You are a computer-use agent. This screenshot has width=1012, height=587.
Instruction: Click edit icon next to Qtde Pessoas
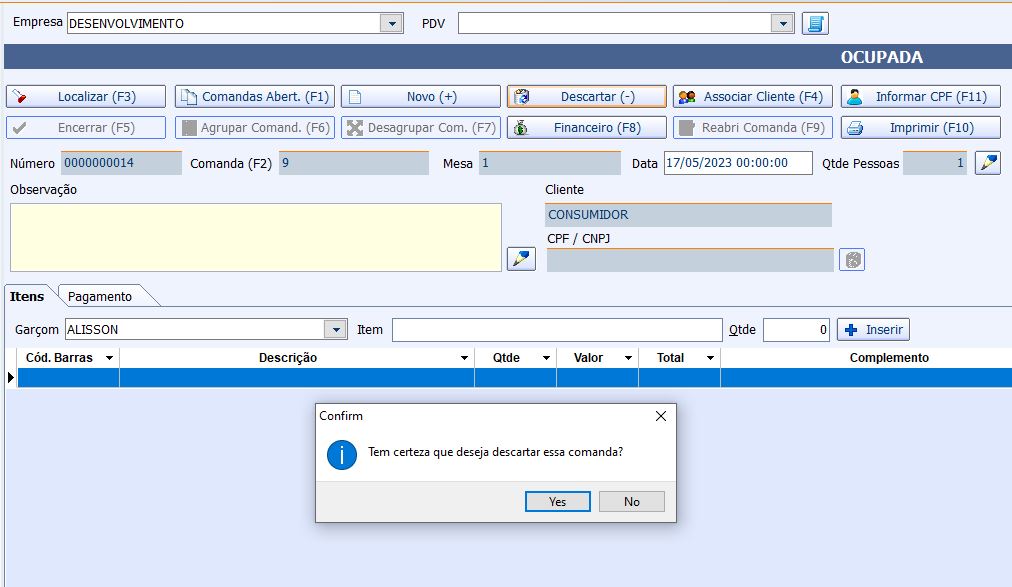click(987, 163)
